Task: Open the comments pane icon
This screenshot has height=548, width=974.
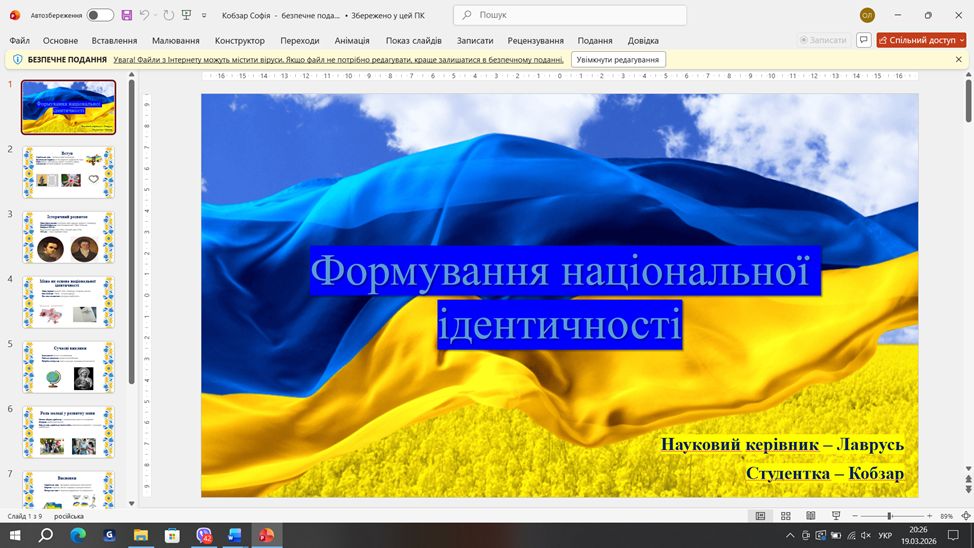Action: pos(863,40)
